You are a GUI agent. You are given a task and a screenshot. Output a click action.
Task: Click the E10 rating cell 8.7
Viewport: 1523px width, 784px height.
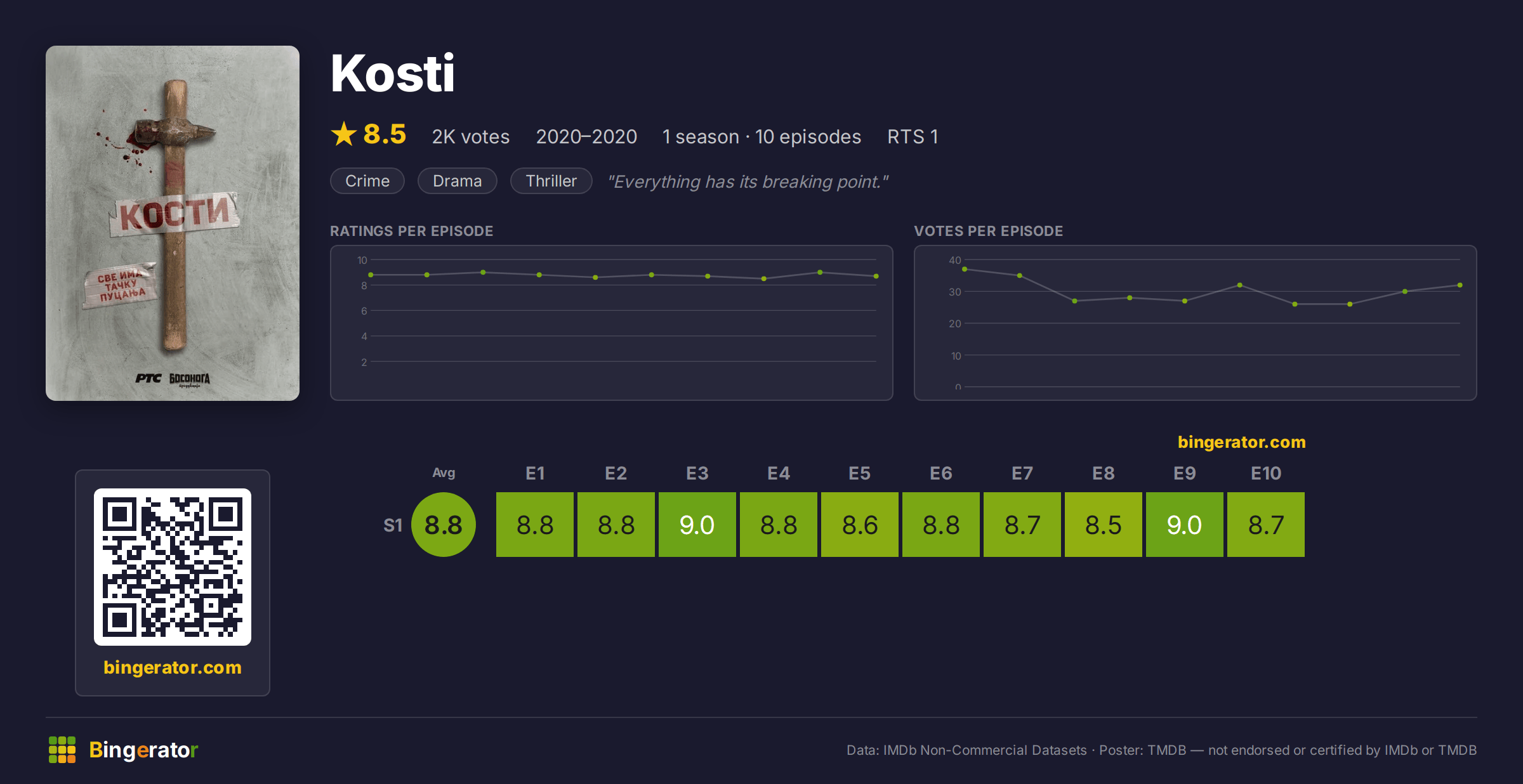click(x=1266, y=525)
